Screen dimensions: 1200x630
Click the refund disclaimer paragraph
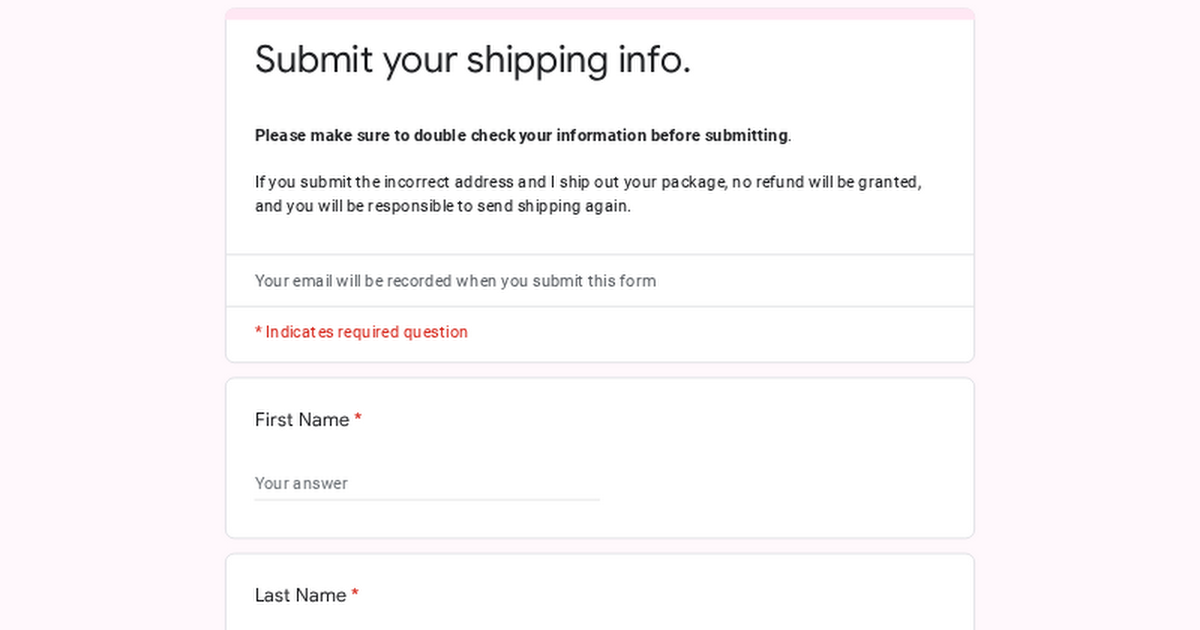coord(588,193)
